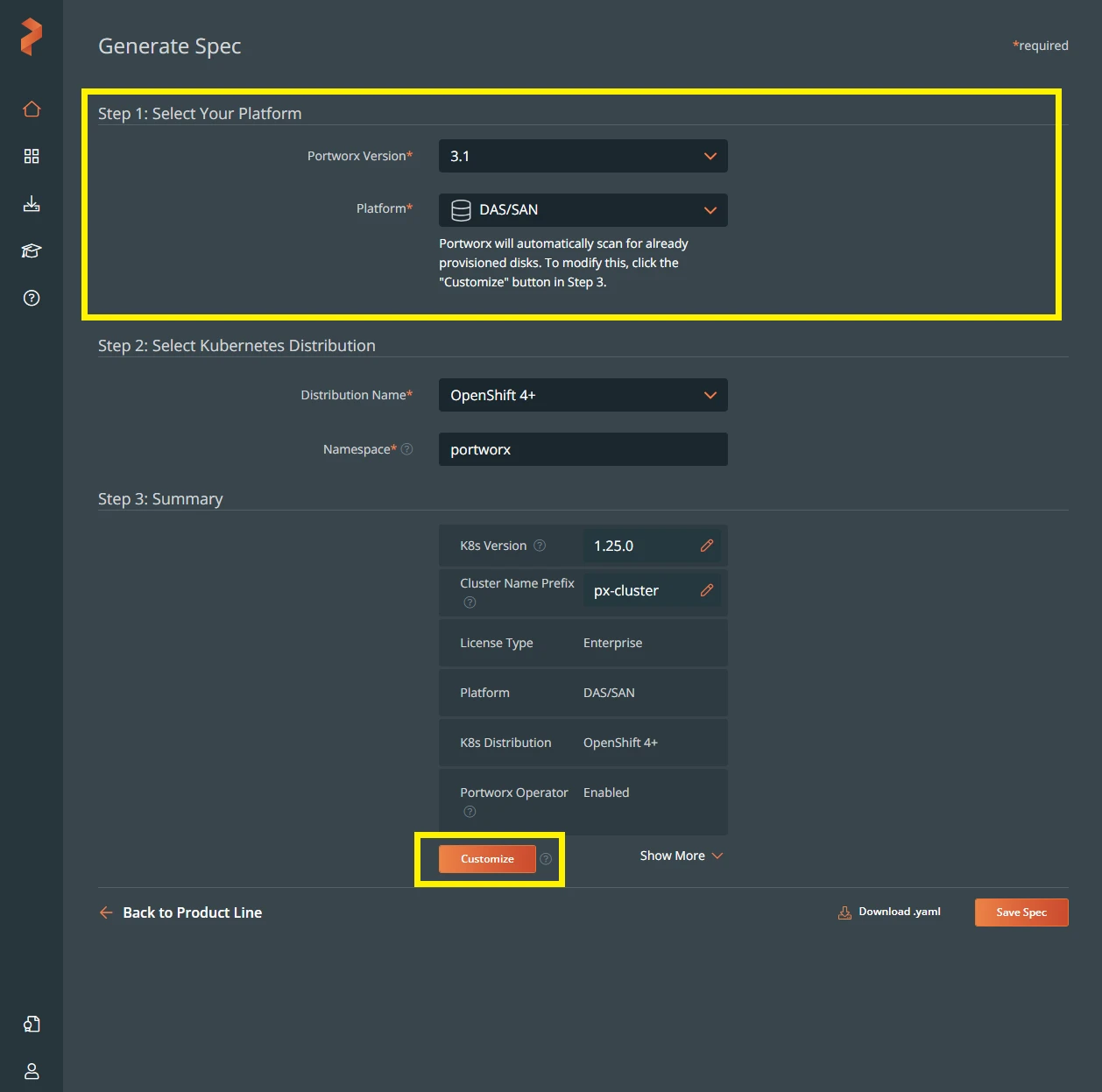The height and width of the screenshot is (1092, 1102).
Task: Click the Portworx logo in sidebar
Action: (32, 37)
